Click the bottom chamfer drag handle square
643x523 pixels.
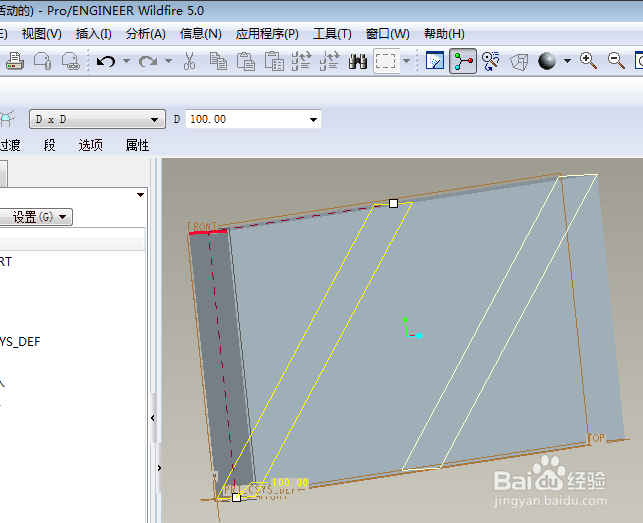[237, 498]
